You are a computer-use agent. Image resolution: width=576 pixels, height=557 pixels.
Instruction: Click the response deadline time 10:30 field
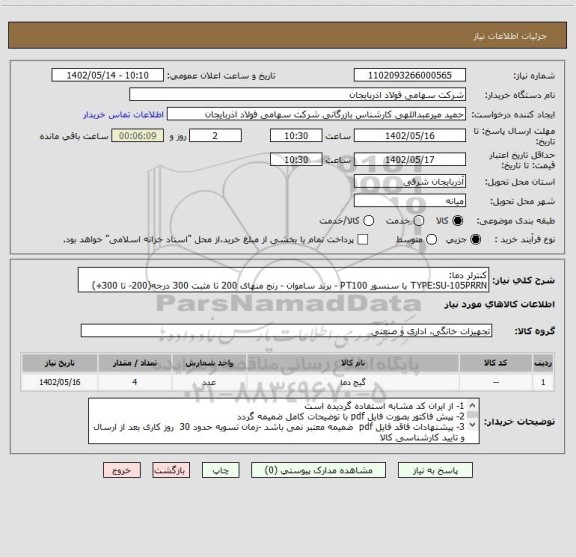[x=296, y=136]
